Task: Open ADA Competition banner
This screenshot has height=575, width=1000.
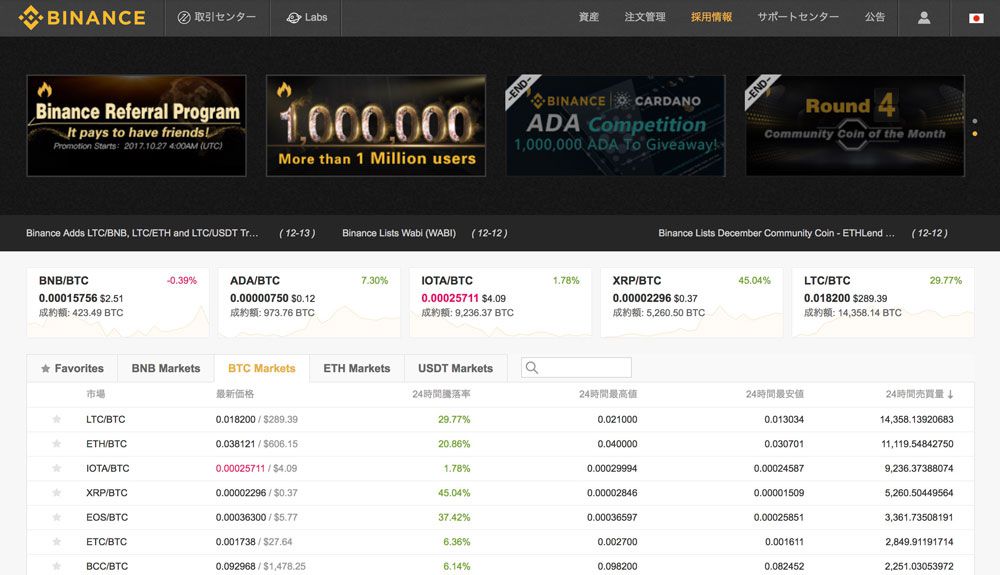Action: [615, 126]
